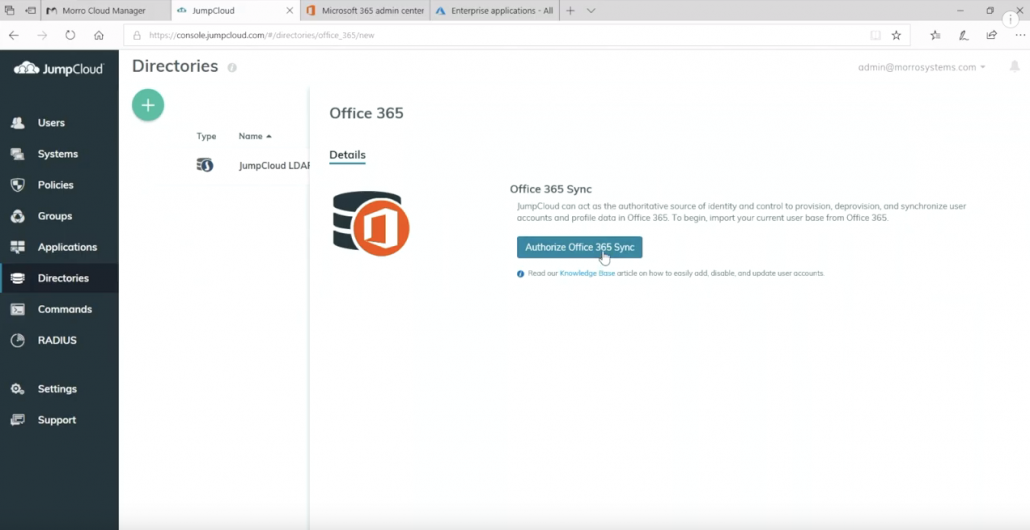Click the green add directory plus button

tap(148, 105)
